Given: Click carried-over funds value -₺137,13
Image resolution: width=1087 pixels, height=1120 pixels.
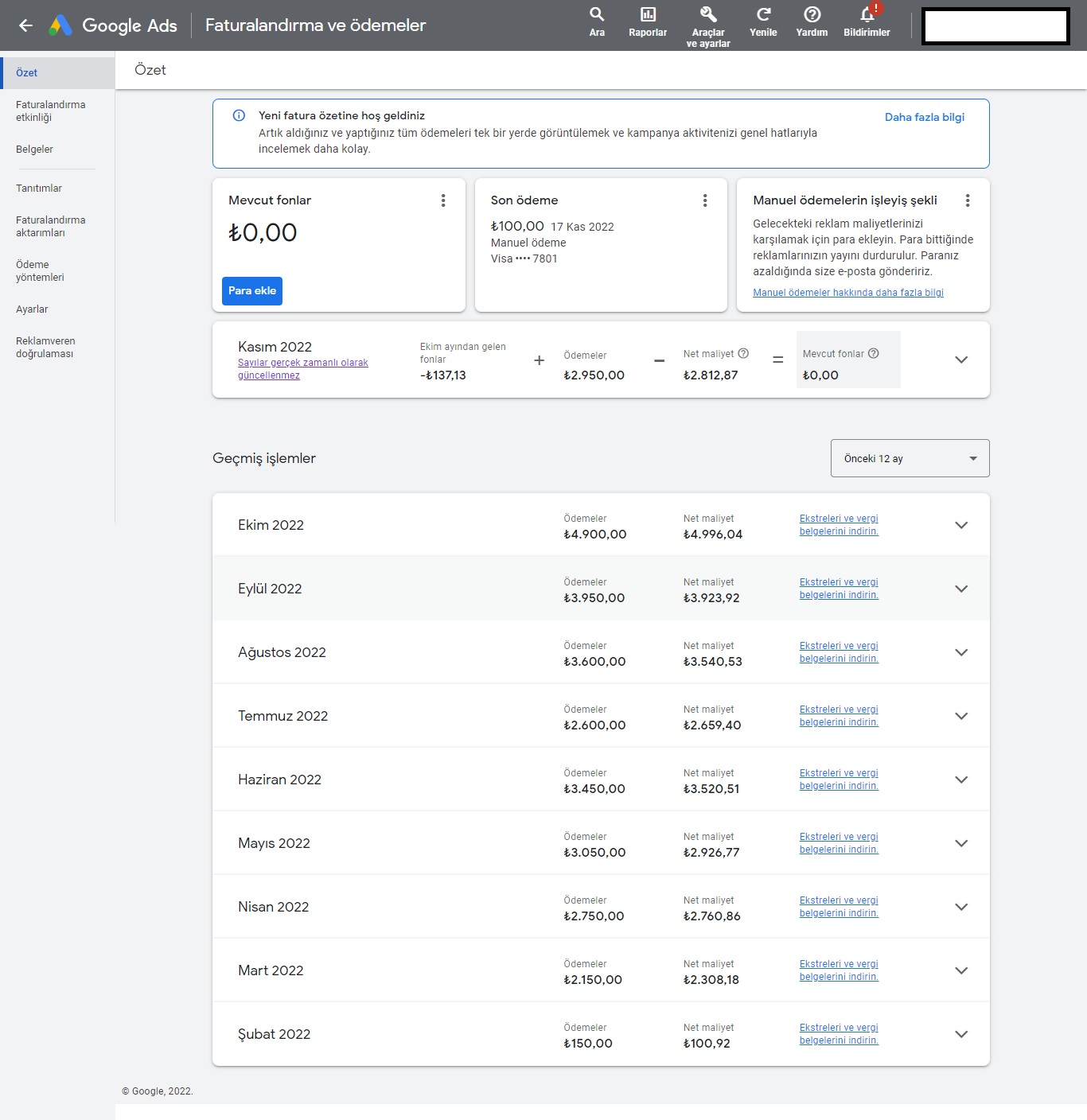Looking at the screenshot, I should pyautogui.click(x=443, y=375).
